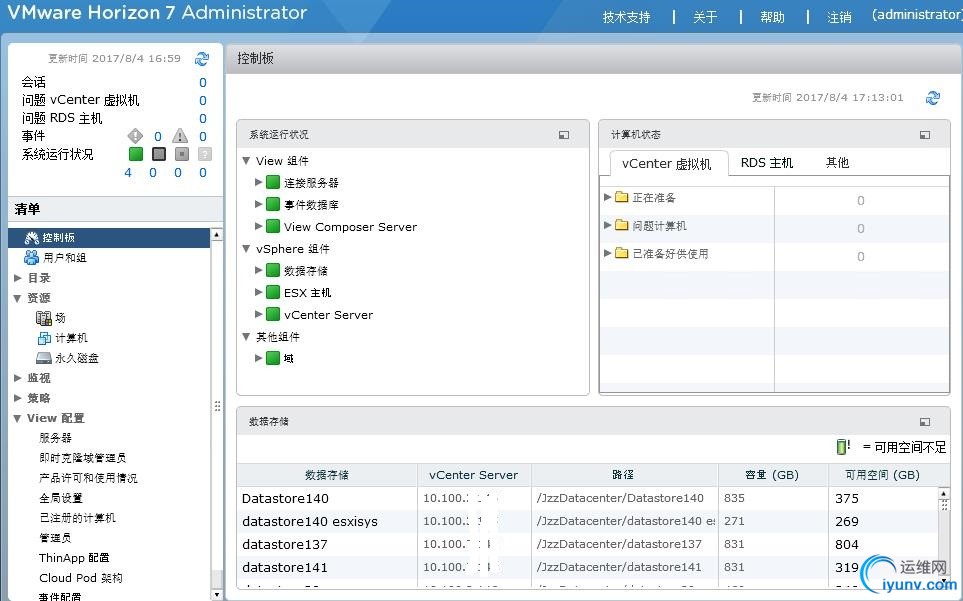963x601 pixels.
Task: Sort by the 路径 column header
Action: 625,475
